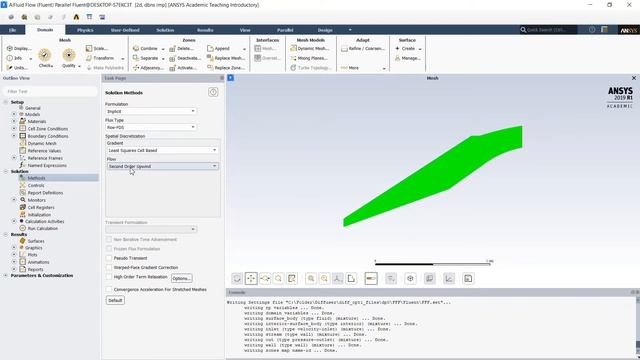Open the Formulation dropdown

coord(151,111)
